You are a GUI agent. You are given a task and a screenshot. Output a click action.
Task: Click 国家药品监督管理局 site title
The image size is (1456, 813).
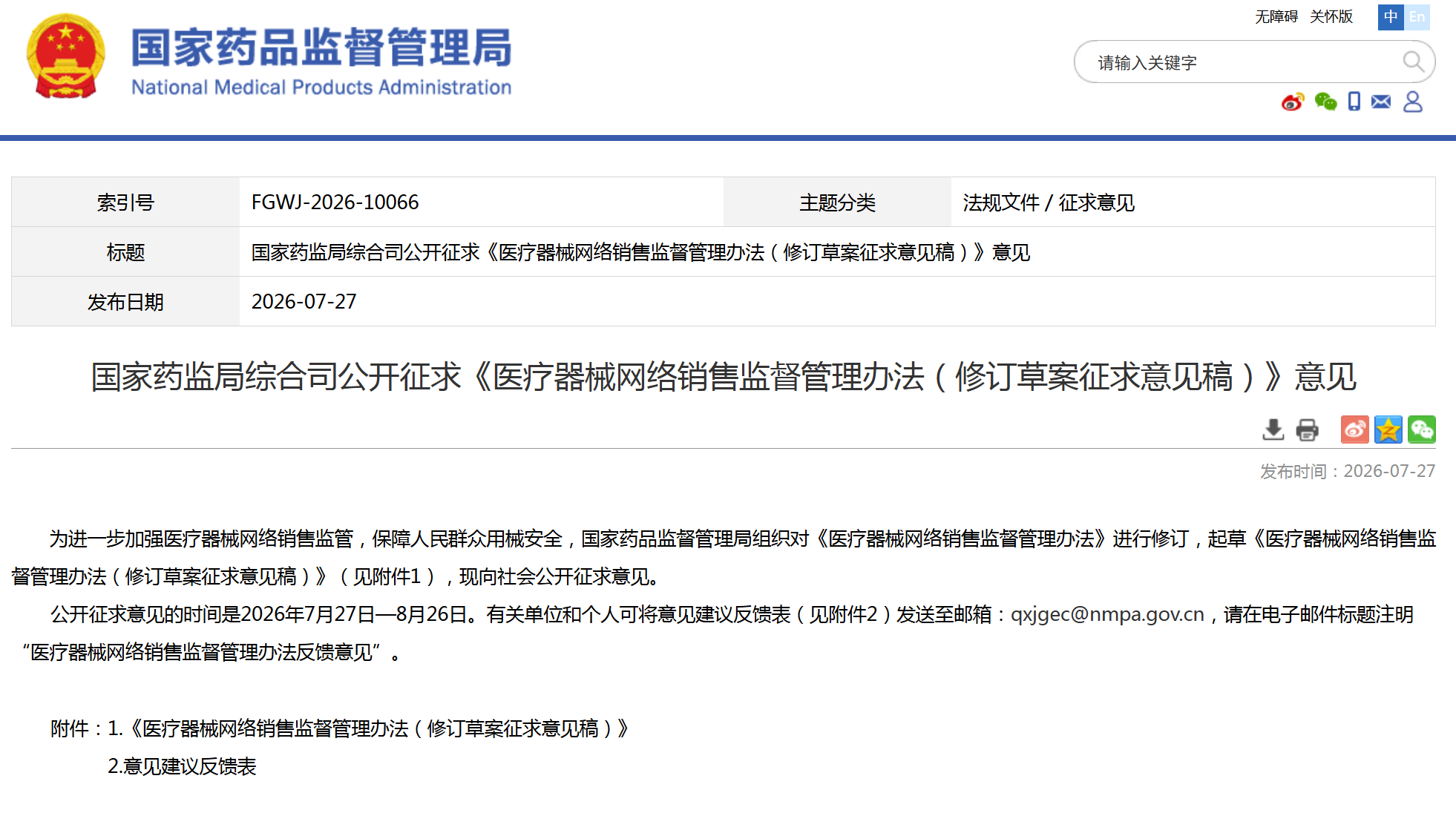point(321,47)
